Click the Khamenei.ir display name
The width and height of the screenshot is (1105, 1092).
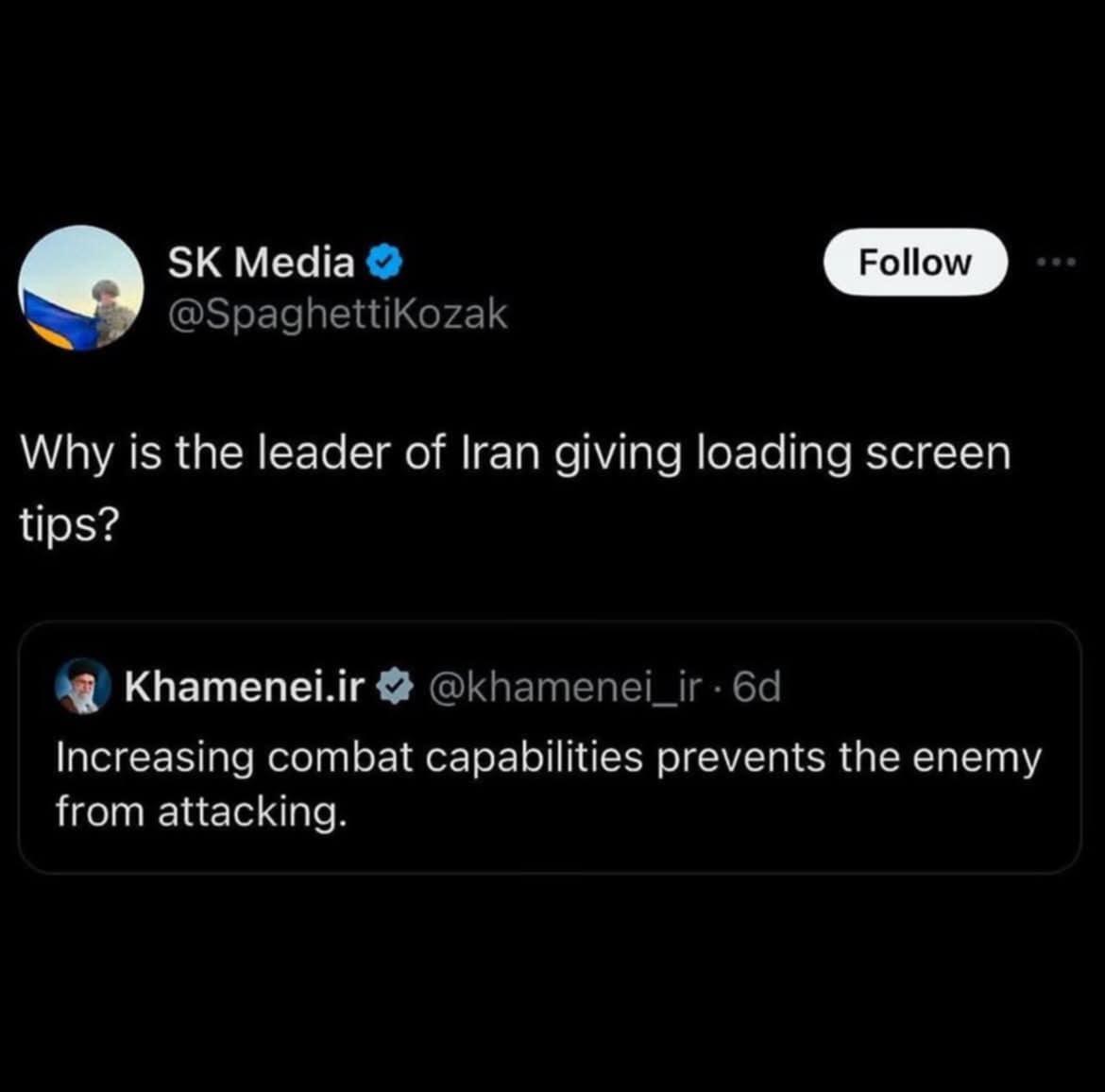[x=245, y=685]
